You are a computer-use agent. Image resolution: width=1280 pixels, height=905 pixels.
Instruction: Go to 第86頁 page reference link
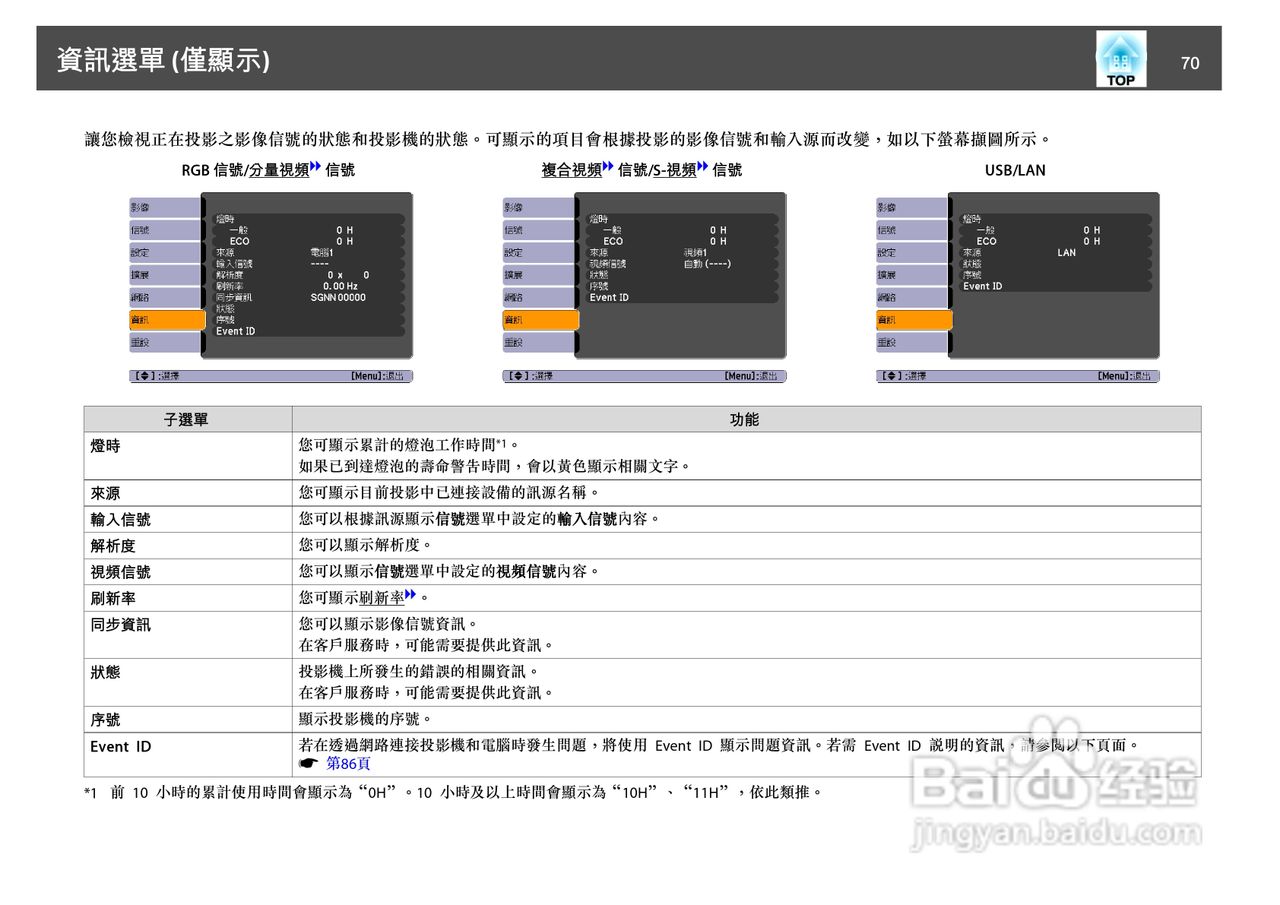(x=349, y=763)
